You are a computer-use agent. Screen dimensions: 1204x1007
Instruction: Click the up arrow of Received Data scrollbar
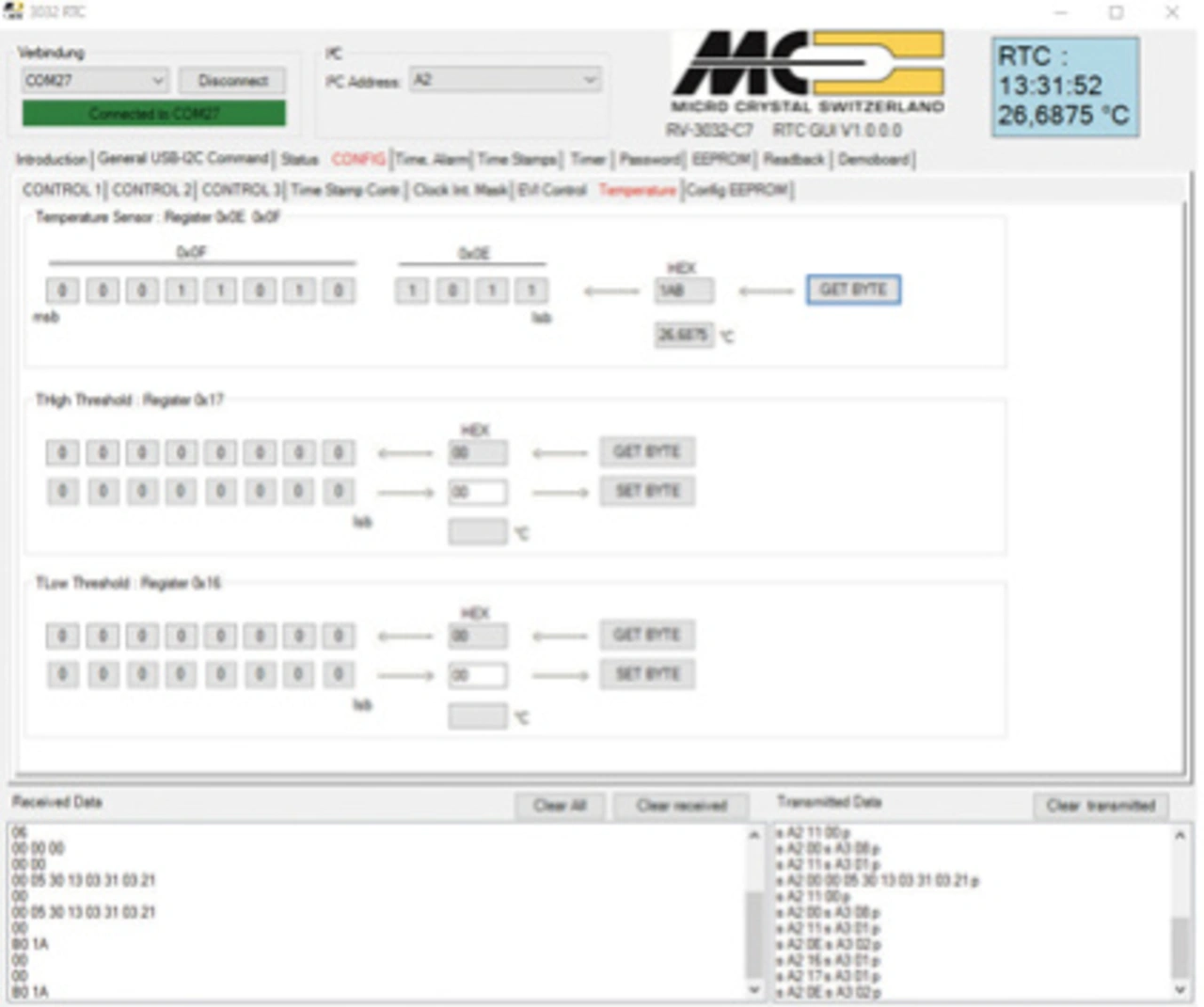point(753,835)
